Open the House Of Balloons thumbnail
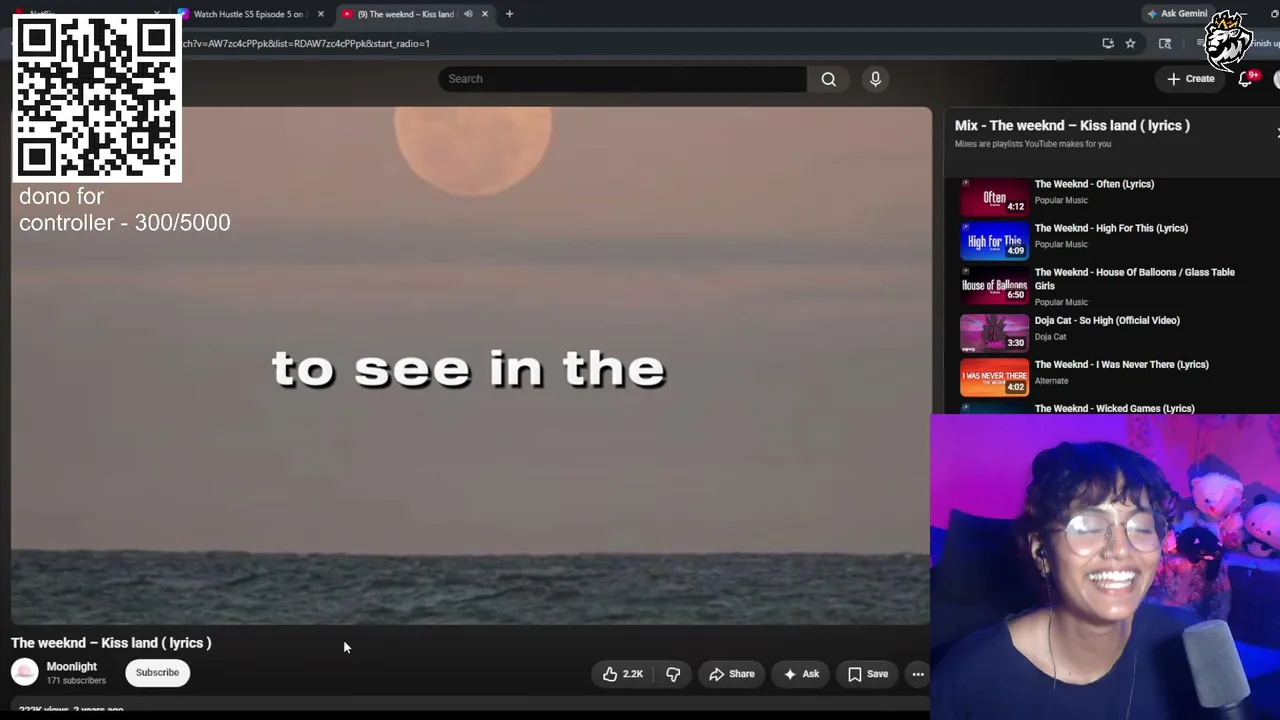The width and height of the screenshot is (1280, 720). (994, 286)
